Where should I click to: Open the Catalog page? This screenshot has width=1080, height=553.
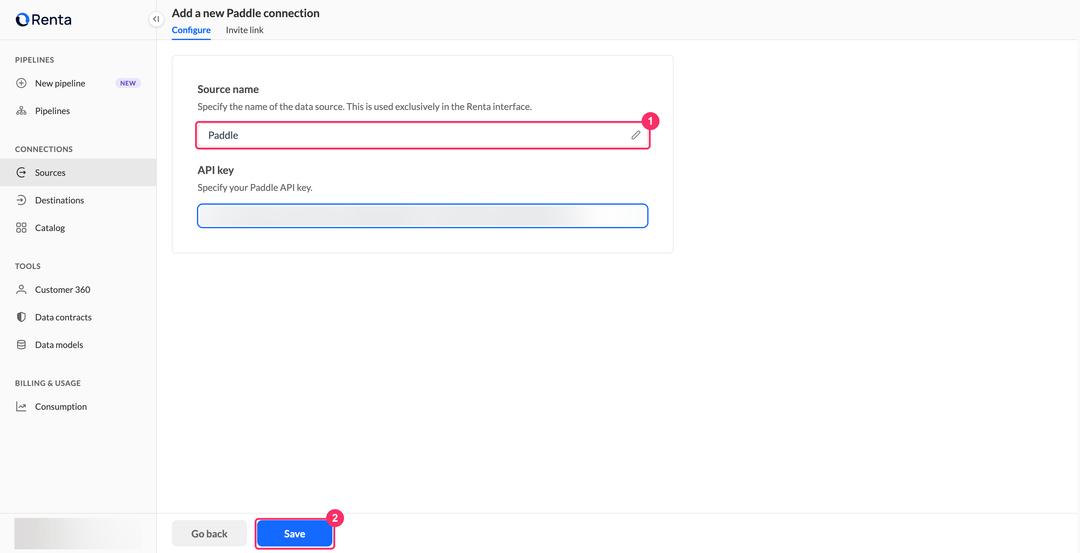tap(78, 228)
